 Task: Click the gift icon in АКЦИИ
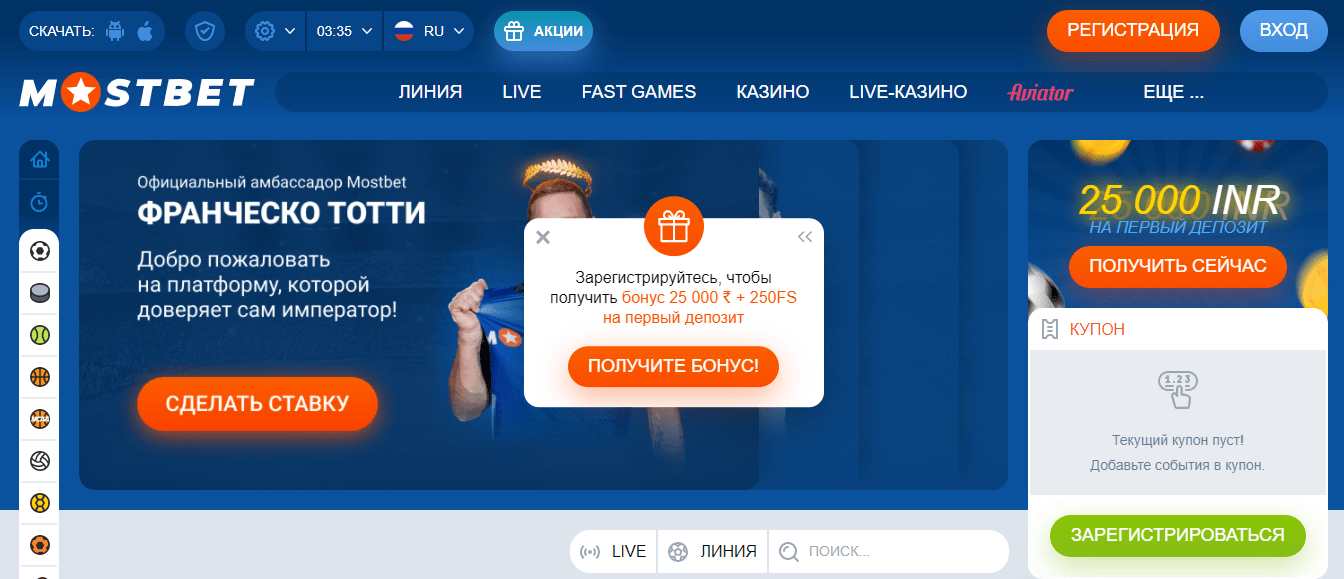pos(514,31)
